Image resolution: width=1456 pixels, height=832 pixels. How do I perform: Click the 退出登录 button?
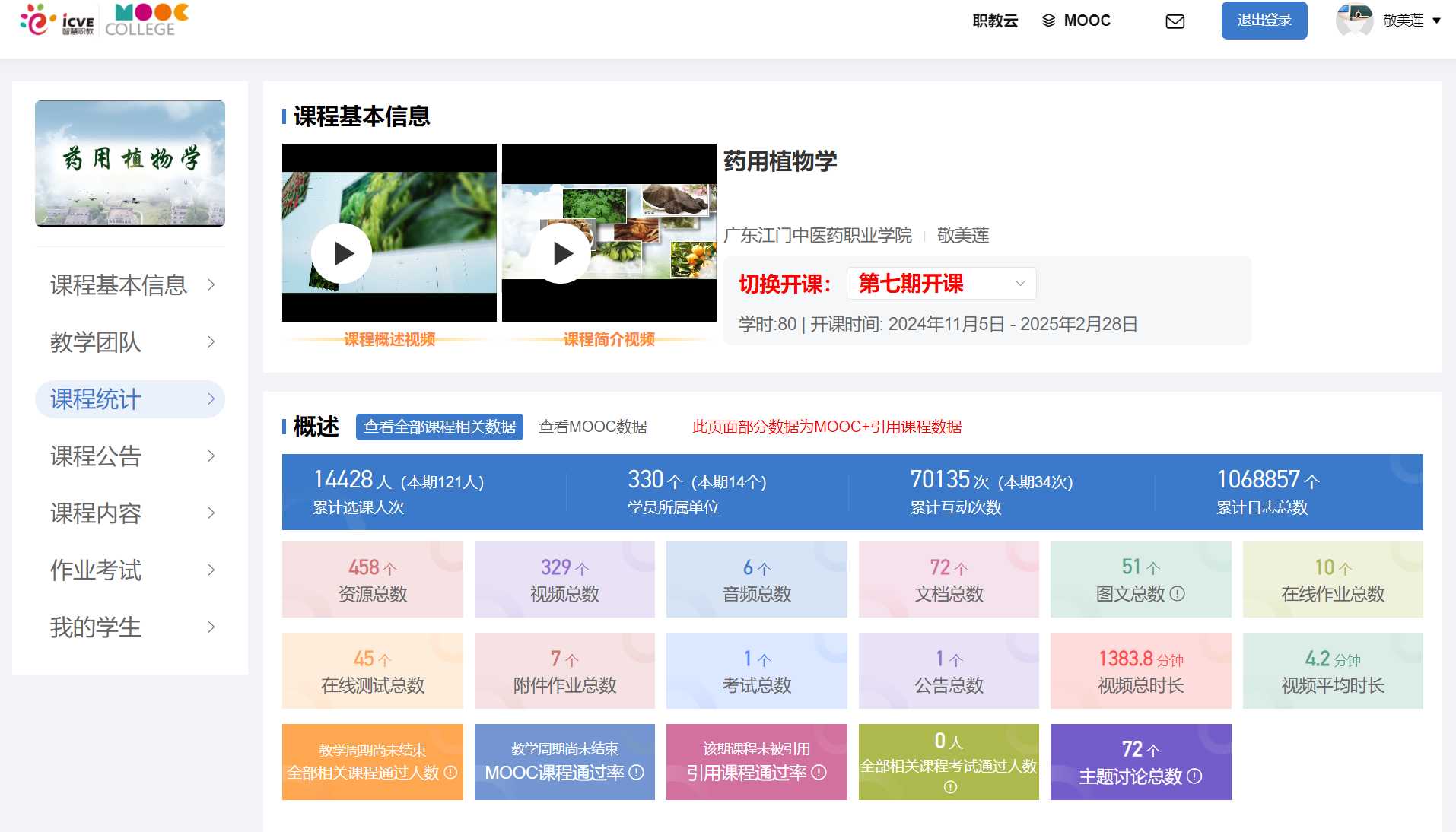pos(1264,21)
